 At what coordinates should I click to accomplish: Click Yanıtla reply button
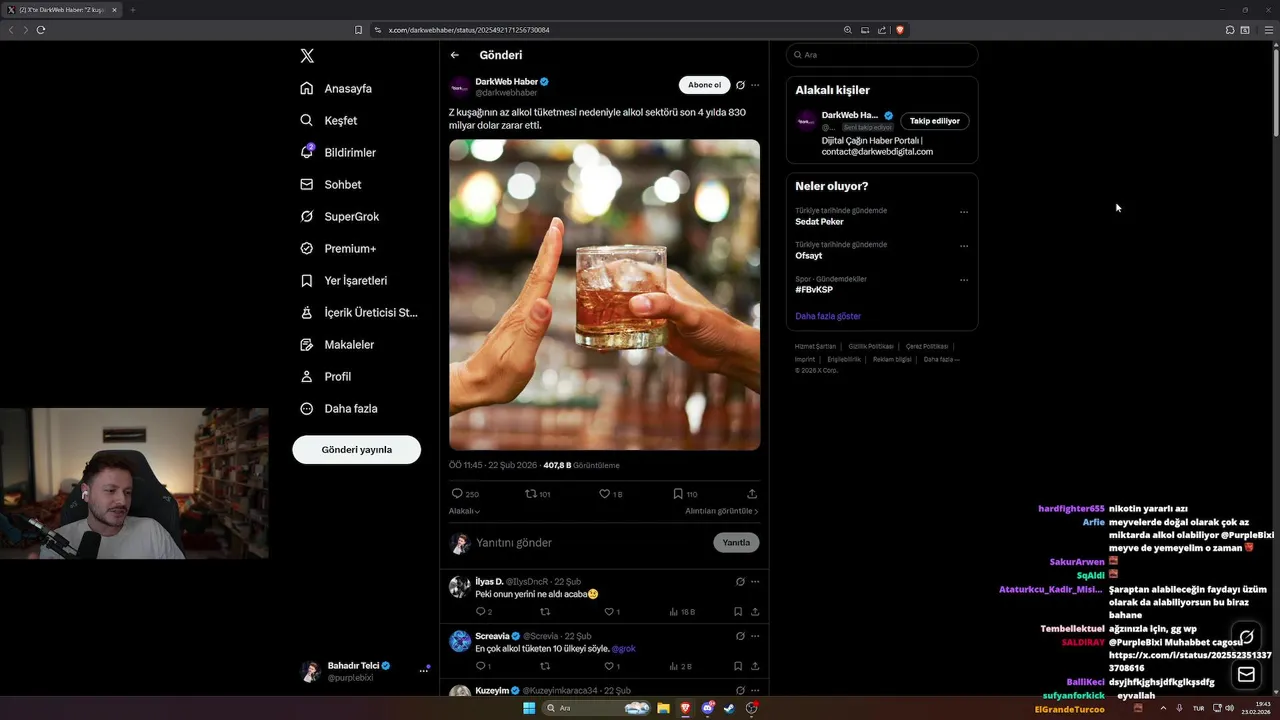736,542
